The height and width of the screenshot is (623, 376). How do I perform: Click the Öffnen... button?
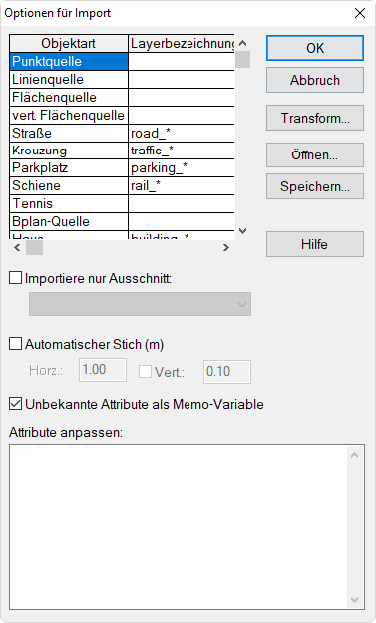coord(315,155)
